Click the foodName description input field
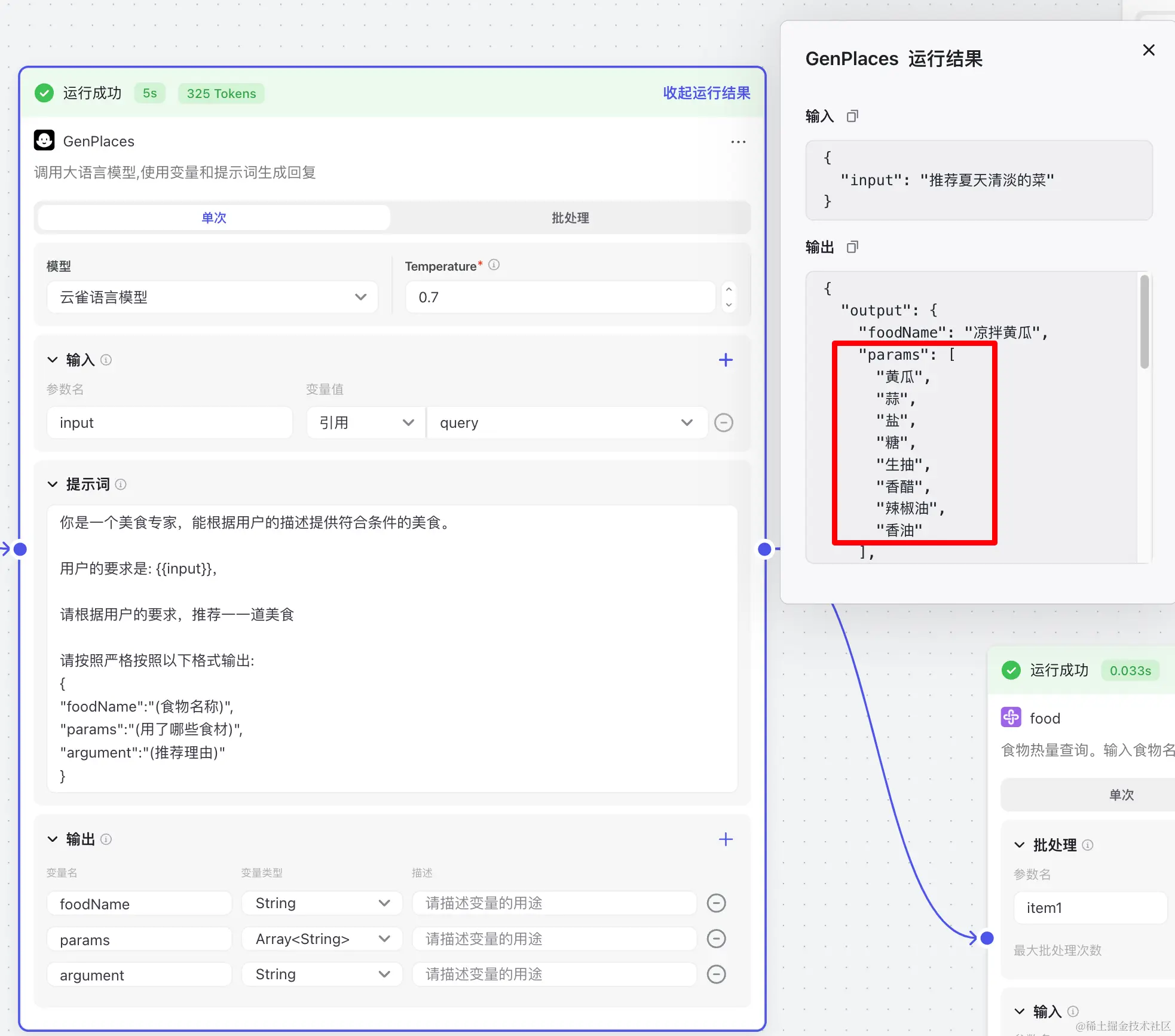 tap(554, 903)
